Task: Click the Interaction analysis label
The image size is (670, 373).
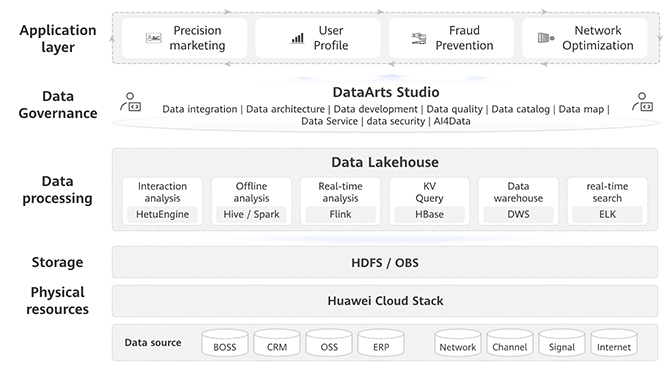Action: coord(162,192)
